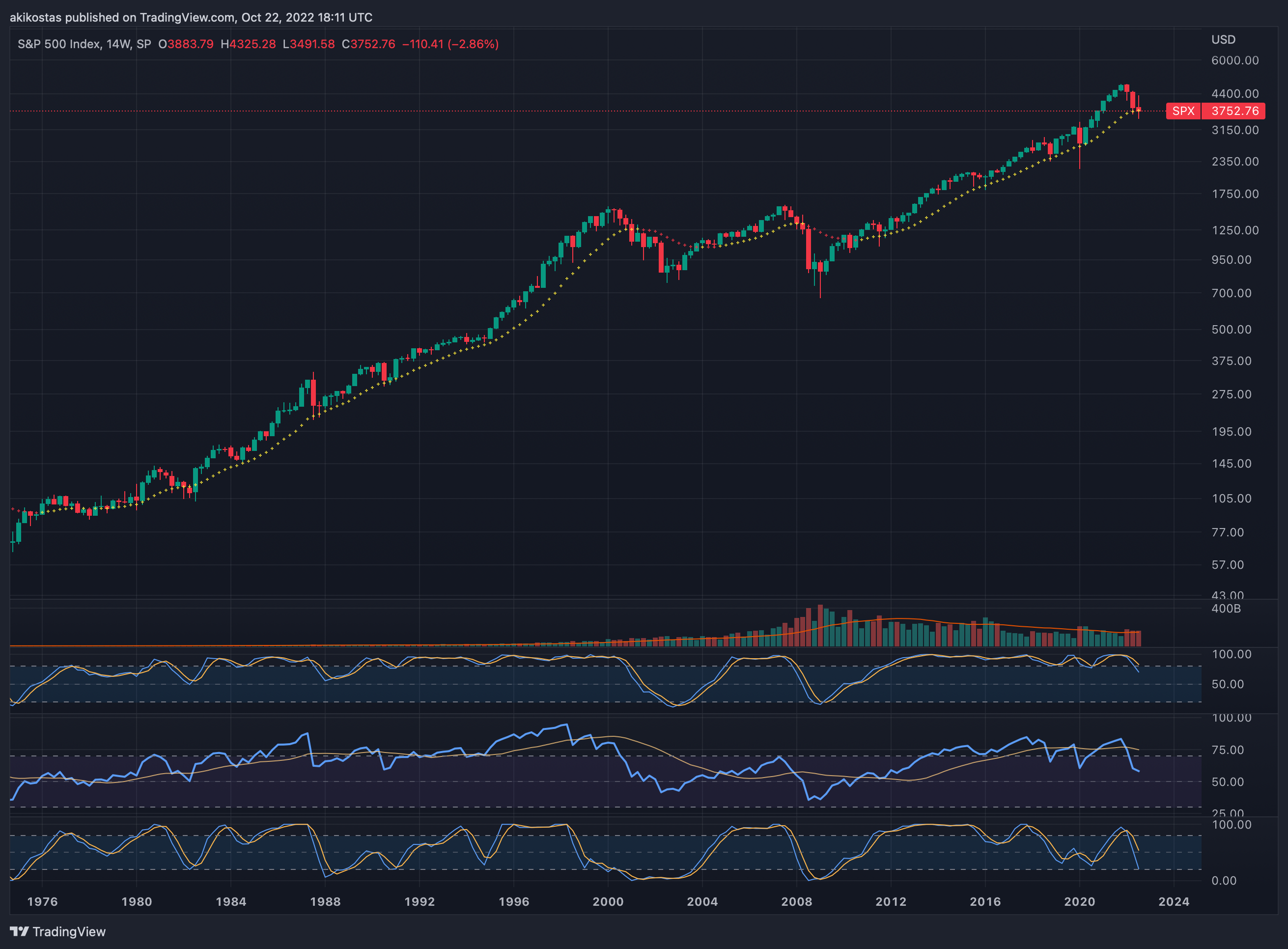Click the 2024 time axis label

coord(1174,902)
